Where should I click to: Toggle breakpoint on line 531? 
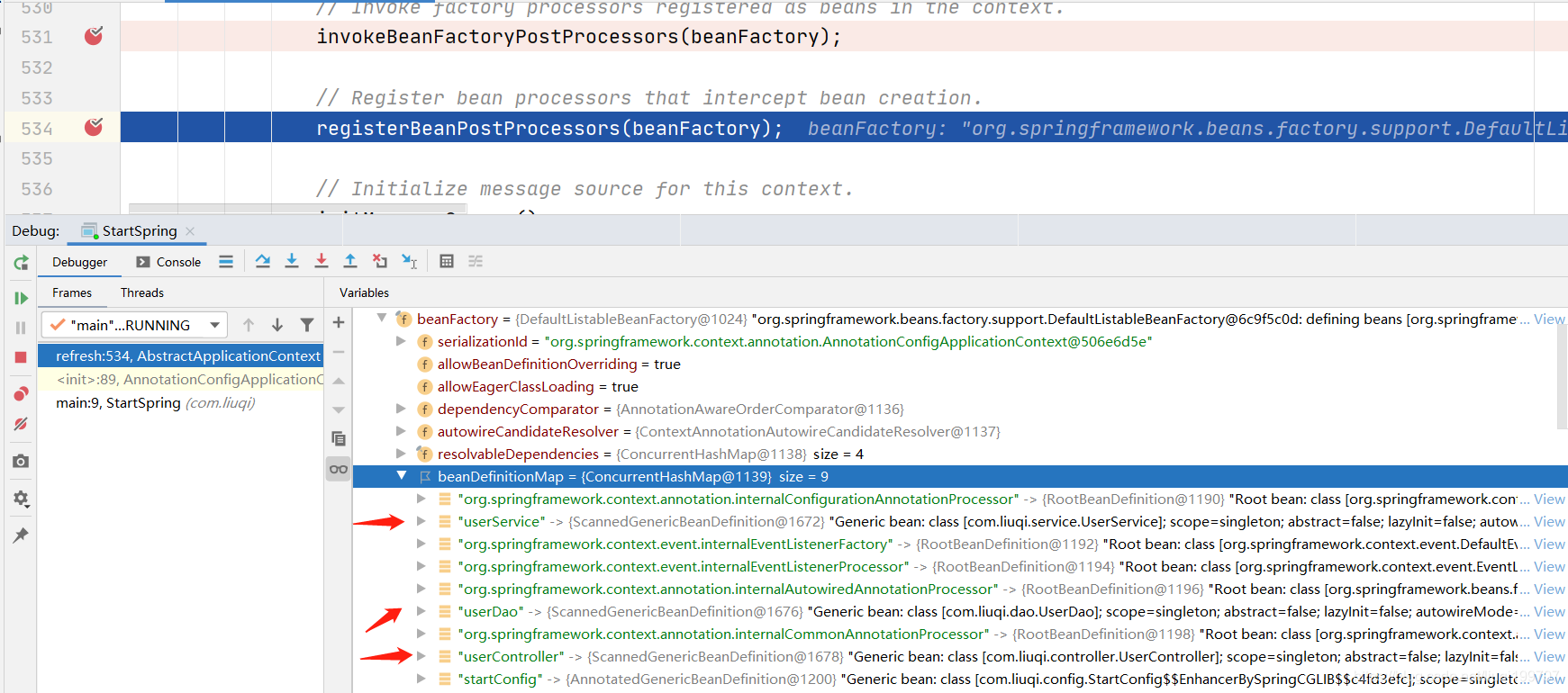coord(94,36)
